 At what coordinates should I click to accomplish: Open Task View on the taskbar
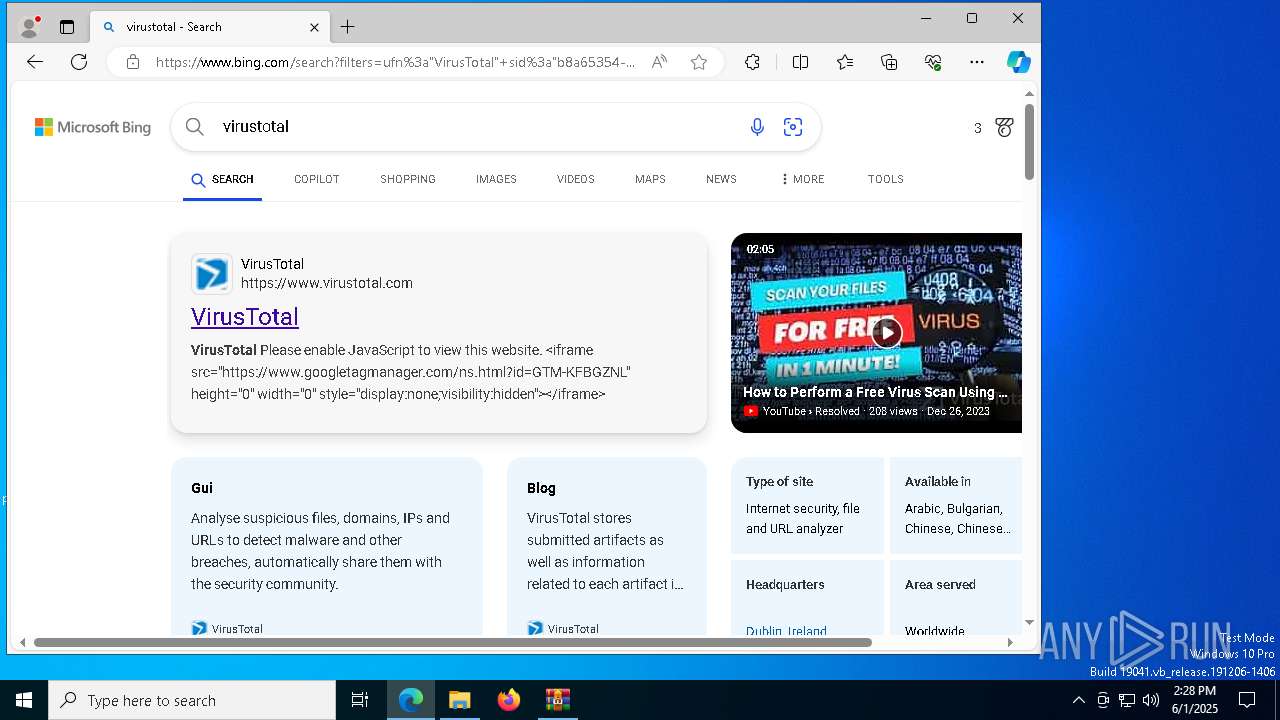(x=360, y=700)
